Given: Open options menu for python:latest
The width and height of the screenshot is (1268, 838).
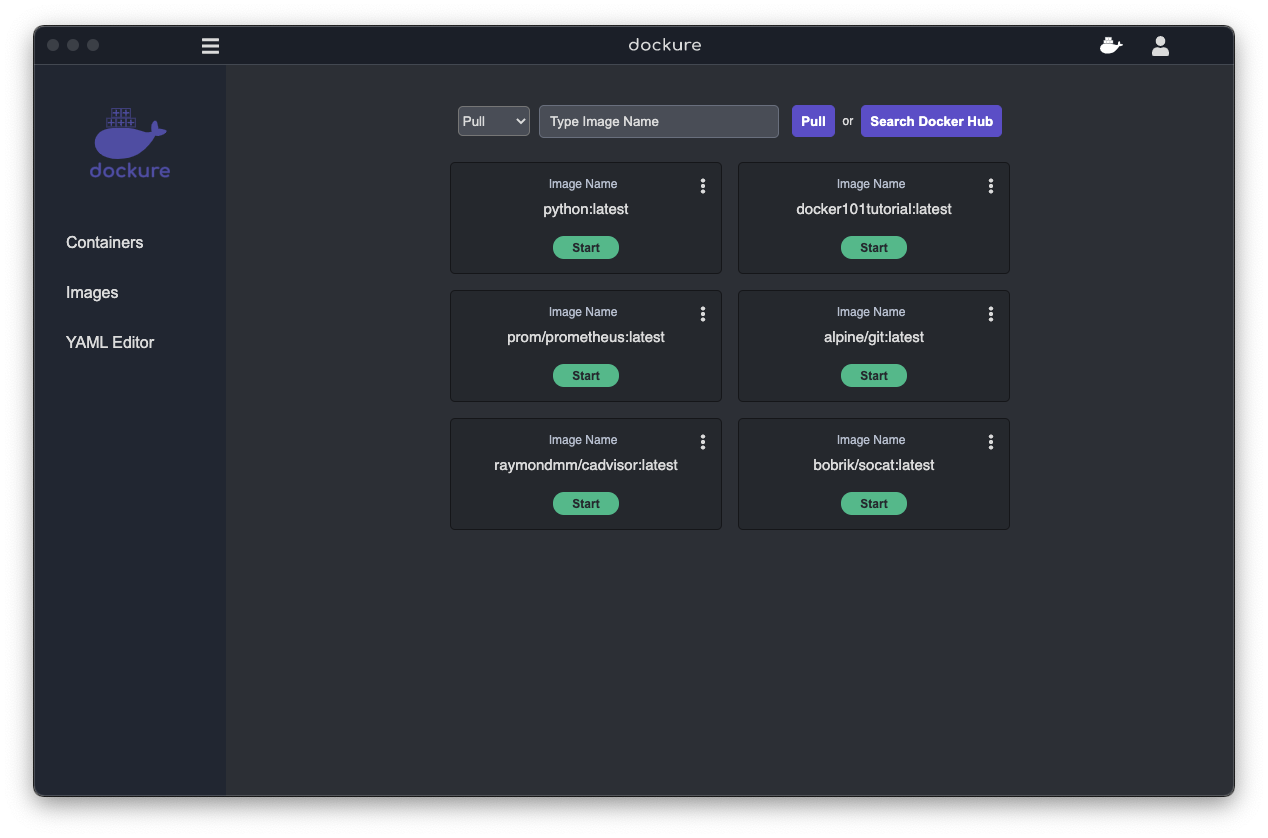Looking at the screenshot, I should pyautogui.click(x=703, y=186).
